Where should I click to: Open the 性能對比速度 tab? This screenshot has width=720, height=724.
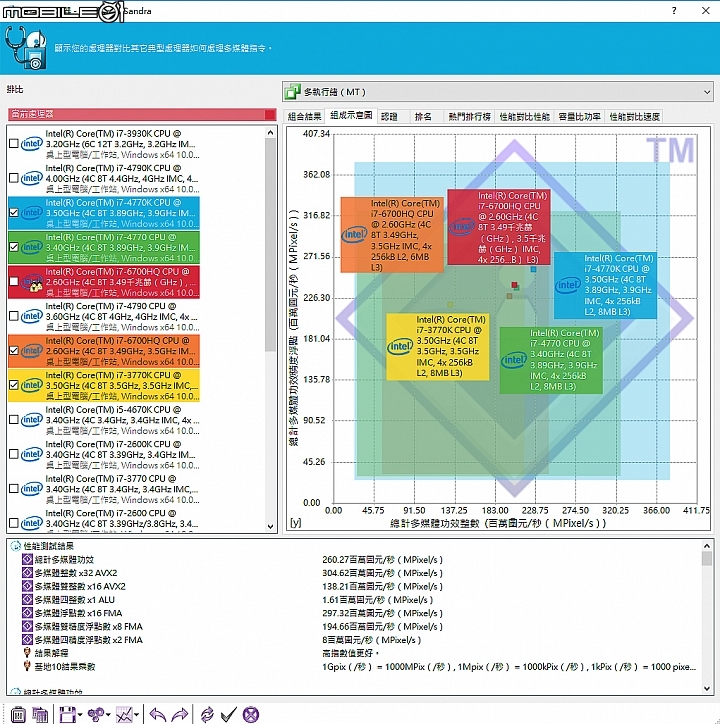point(634,116)
